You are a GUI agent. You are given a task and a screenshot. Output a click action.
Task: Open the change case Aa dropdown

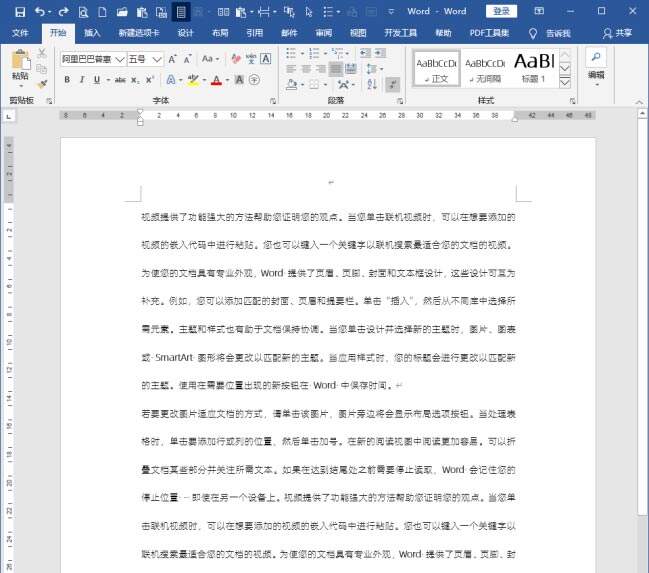point(210,59)
